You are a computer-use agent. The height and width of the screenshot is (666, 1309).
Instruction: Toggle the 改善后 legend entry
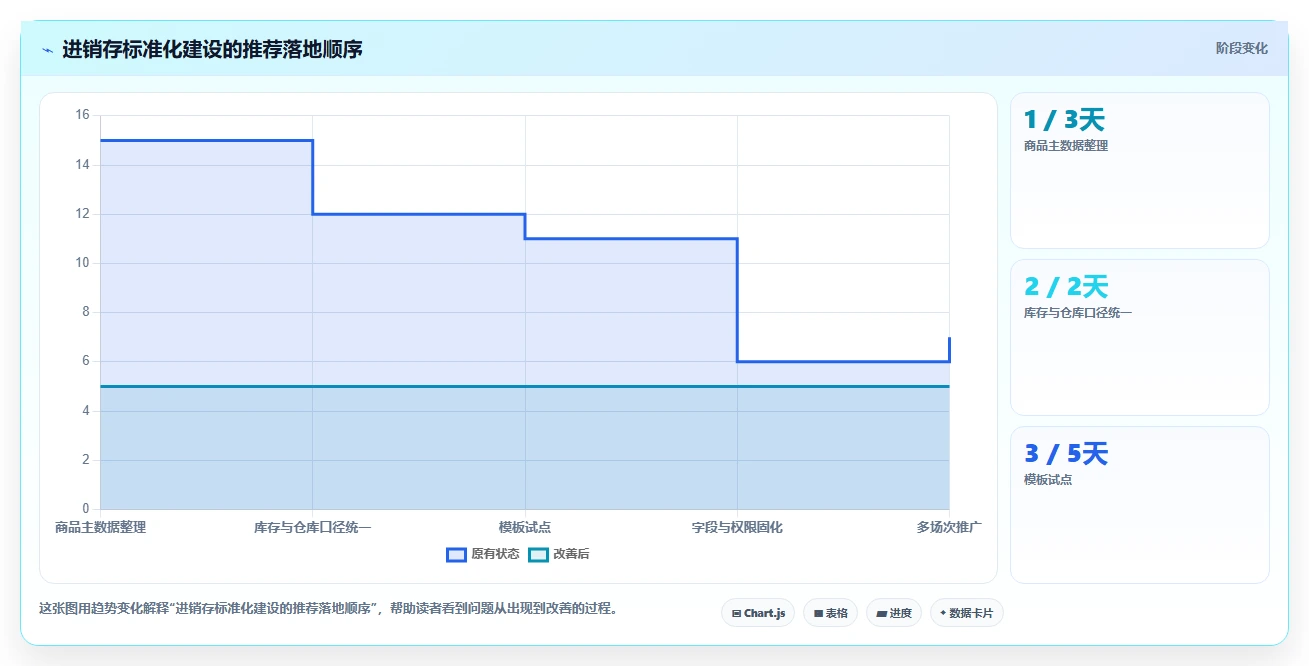559,554
